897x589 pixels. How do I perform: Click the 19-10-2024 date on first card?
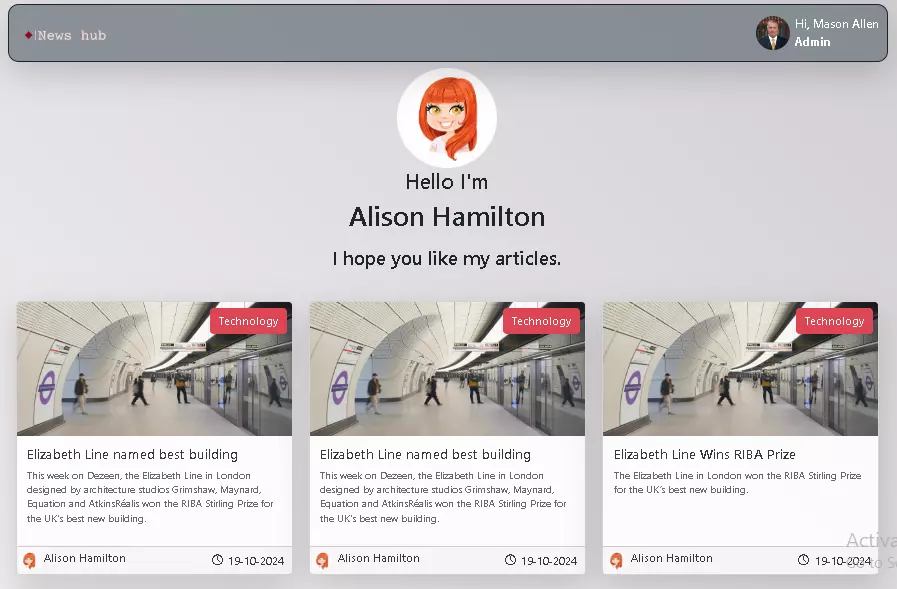(x=256, y=561)
